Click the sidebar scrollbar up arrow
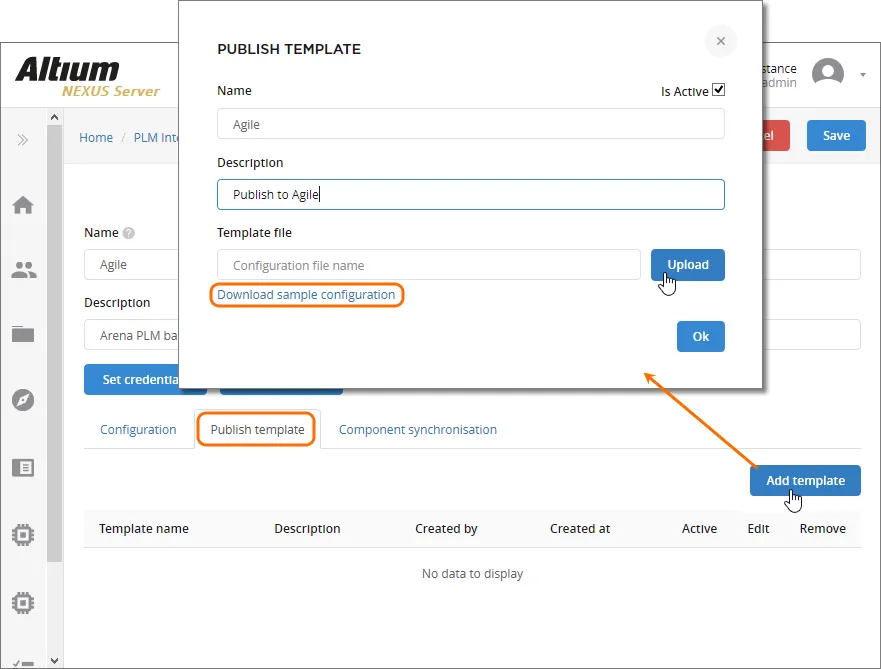This screenshot has width=881, height=669. click(55, 117)
